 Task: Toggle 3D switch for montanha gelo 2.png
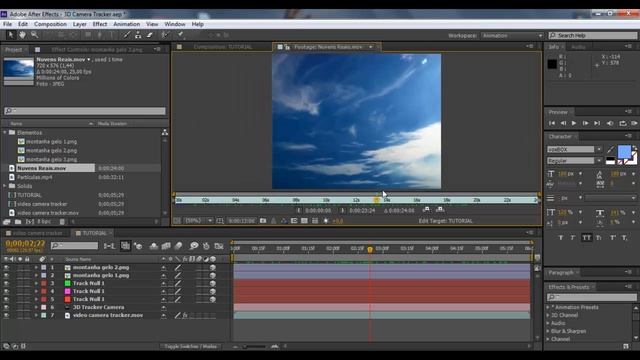tap(213, 267)
